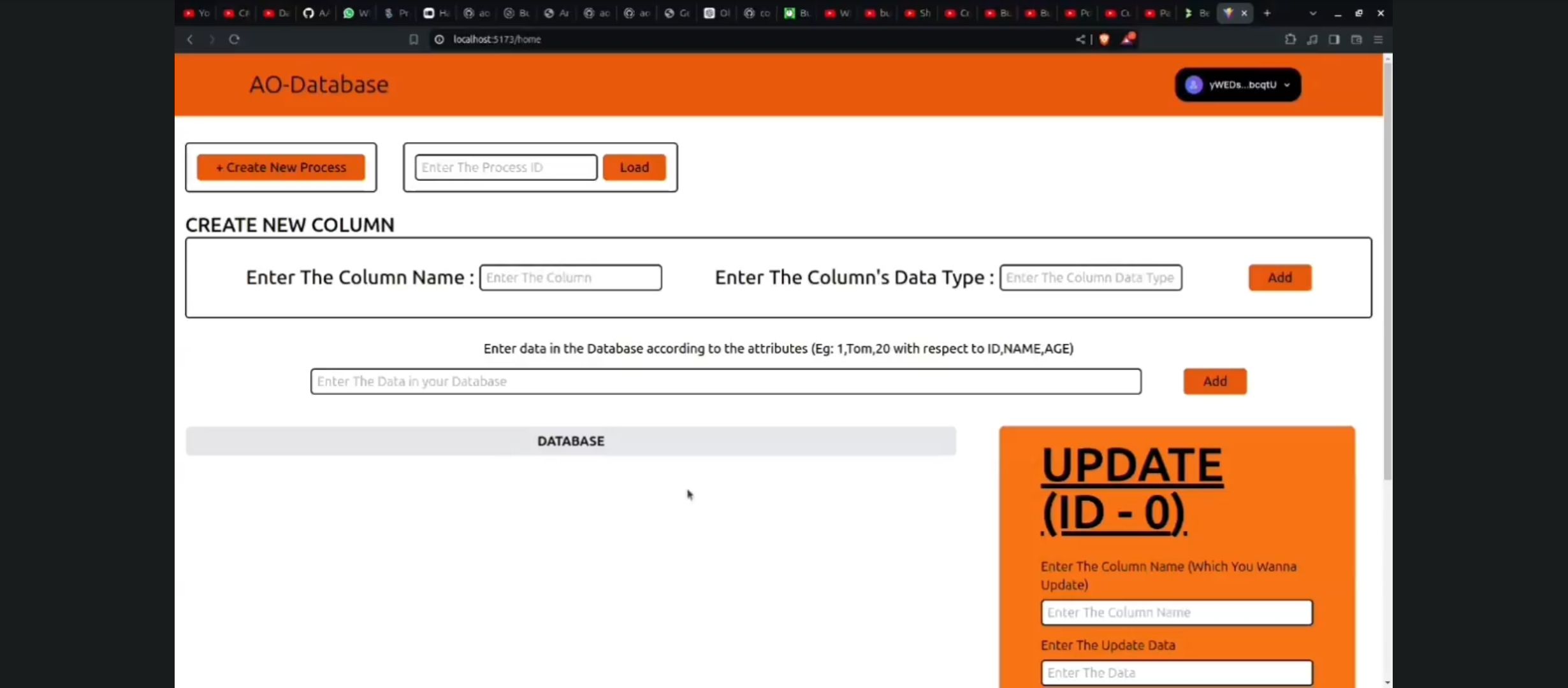Click the browser refresh/reload icon

tap(233, 38)
